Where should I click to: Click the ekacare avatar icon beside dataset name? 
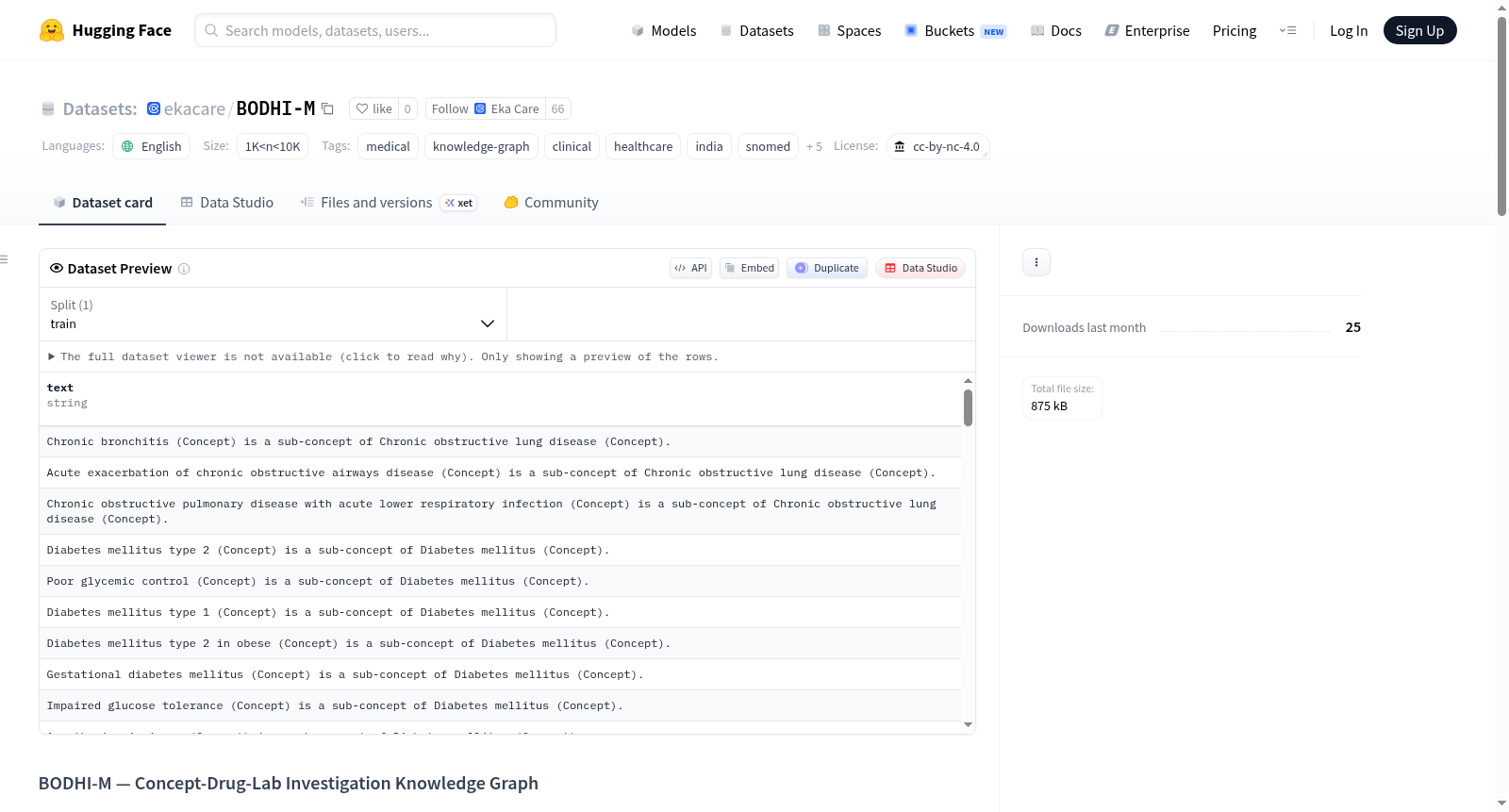pyautogui.click(x=154, y=108)
